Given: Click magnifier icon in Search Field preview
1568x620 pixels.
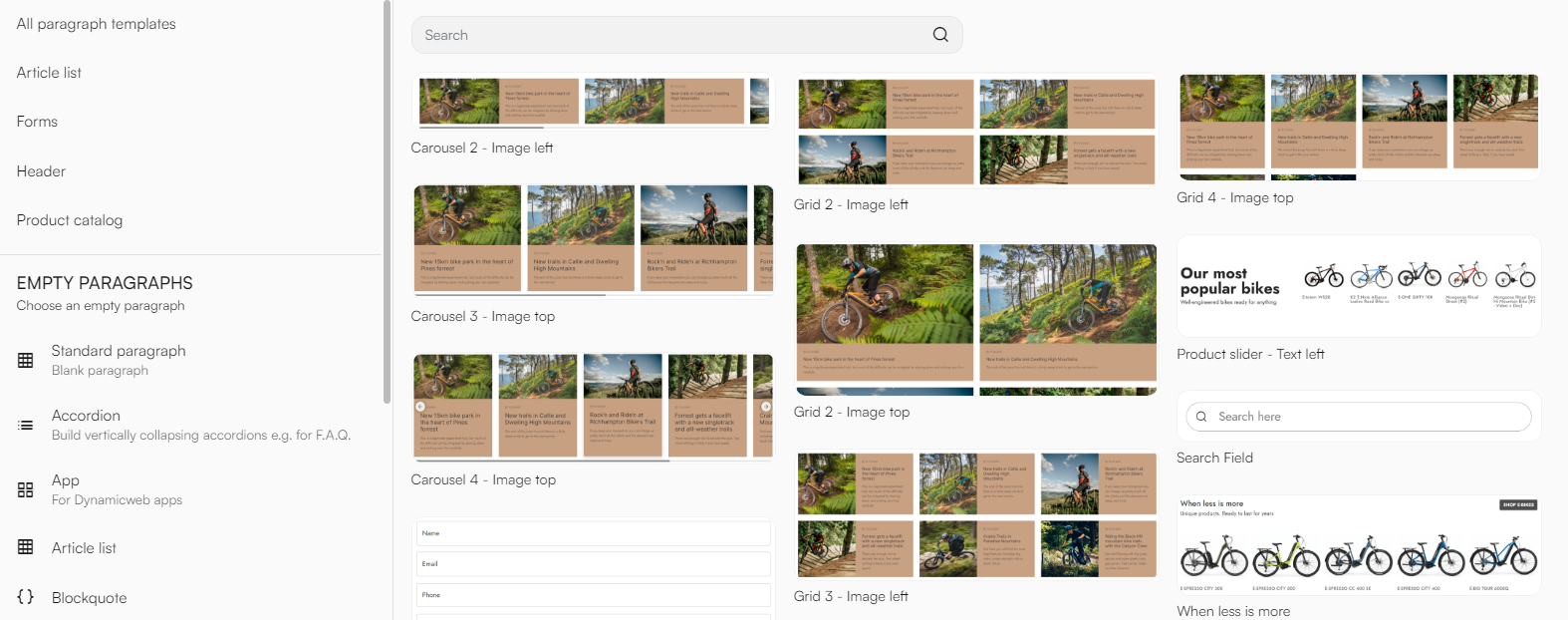Looking at the screenshot, I should (1201, 417).
